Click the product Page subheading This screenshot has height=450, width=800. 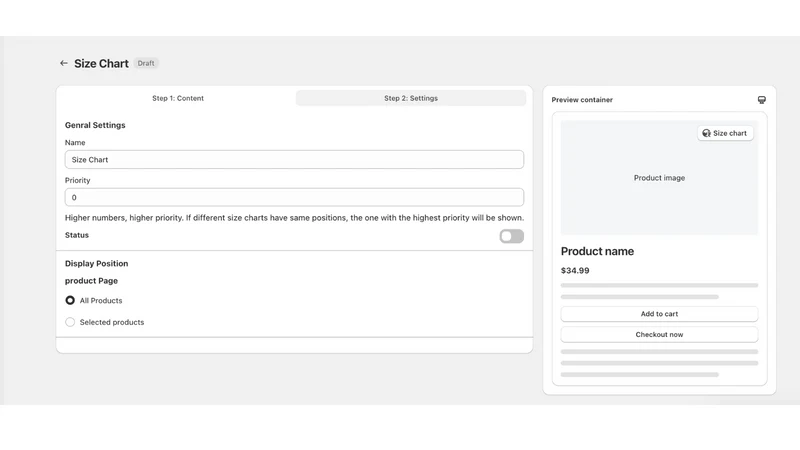coord(91,281)
